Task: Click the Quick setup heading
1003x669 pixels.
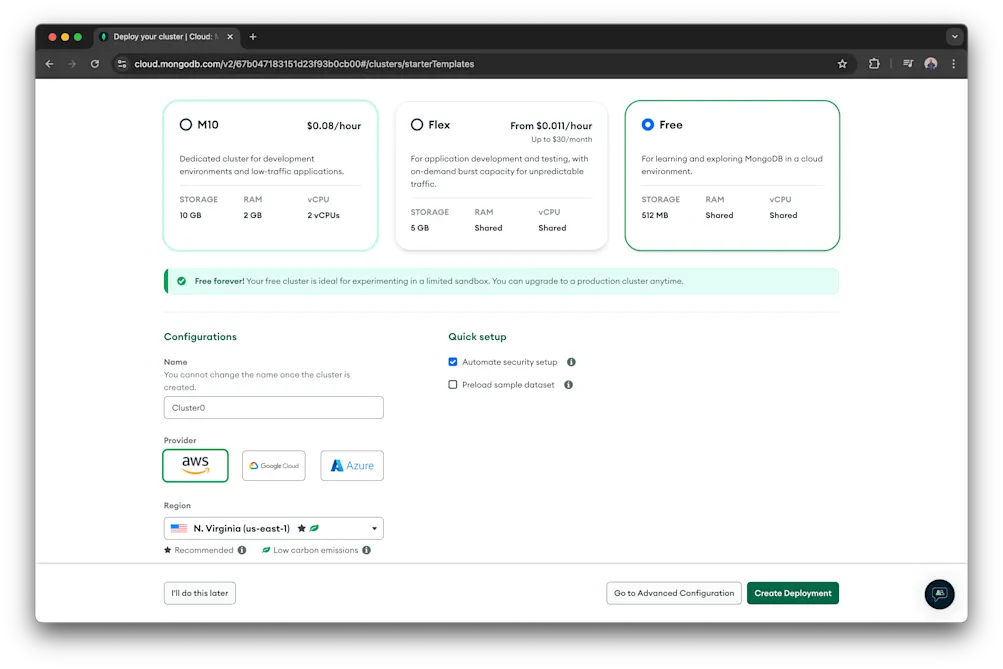Action: click(x=477, y=336)
